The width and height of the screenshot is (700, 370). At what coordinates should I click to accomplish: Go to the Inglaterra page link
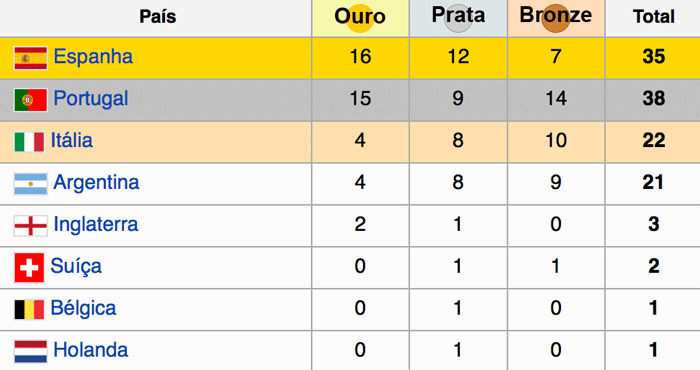click(x=96, y=224)
